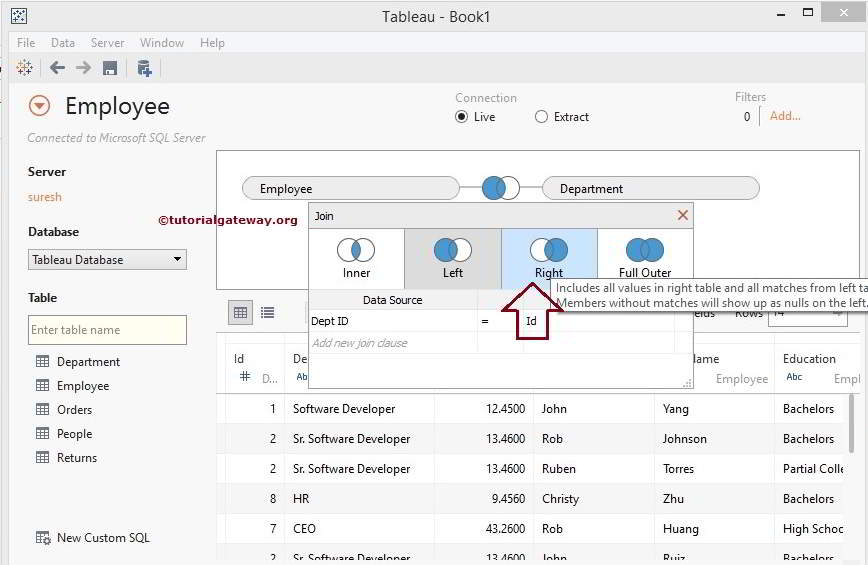Click the Add... filters link

785,116
